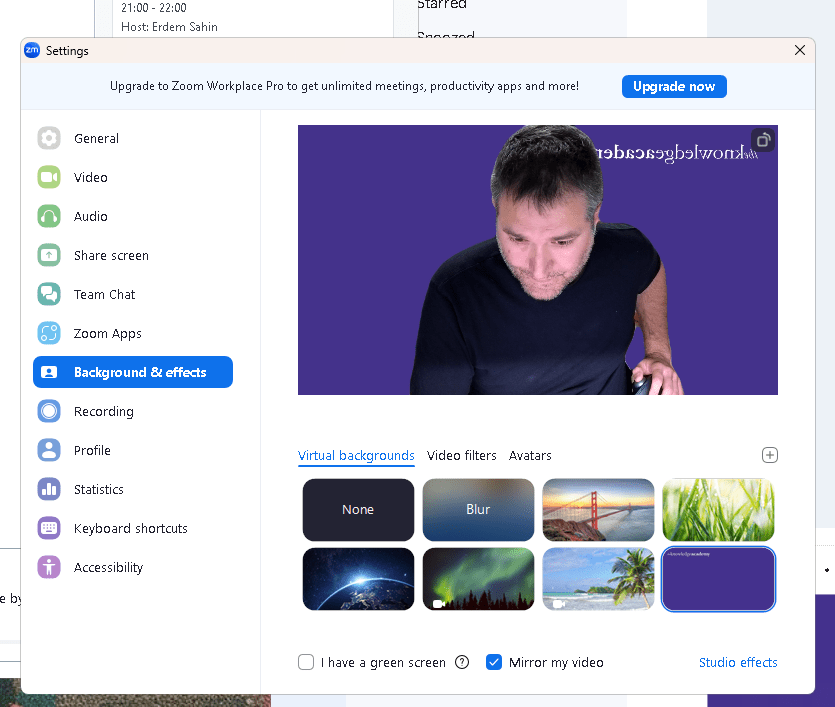
Task: Click the Profile label in sidebar
Action: tap(92, 450)
